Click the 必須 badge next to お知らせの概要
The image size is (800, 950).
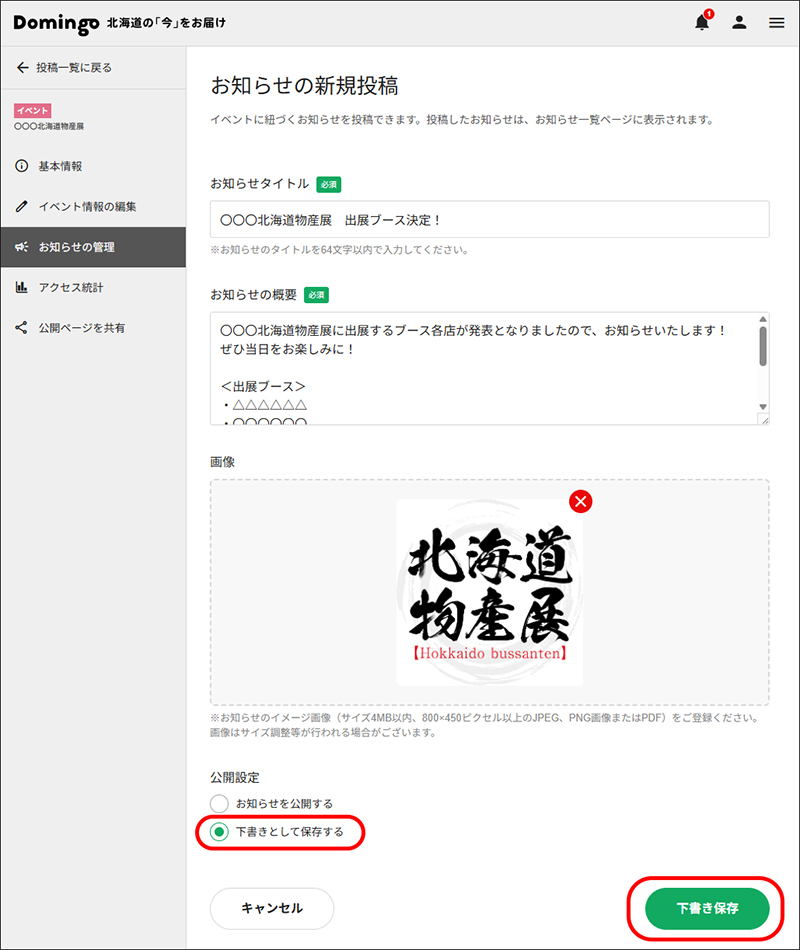[316, 295]
